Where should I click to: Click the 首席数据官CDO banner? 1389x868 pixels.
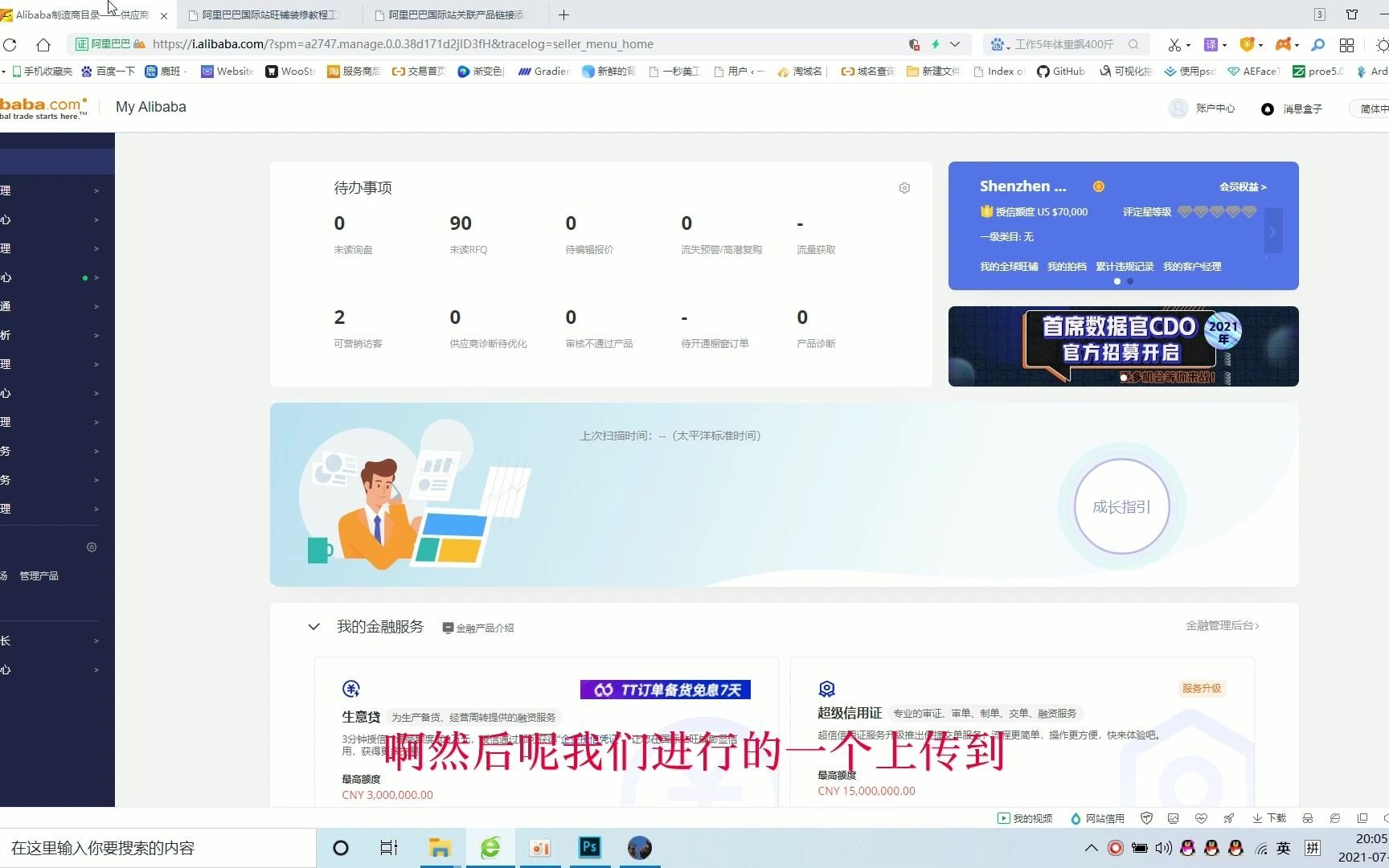tap(1123, 346)
